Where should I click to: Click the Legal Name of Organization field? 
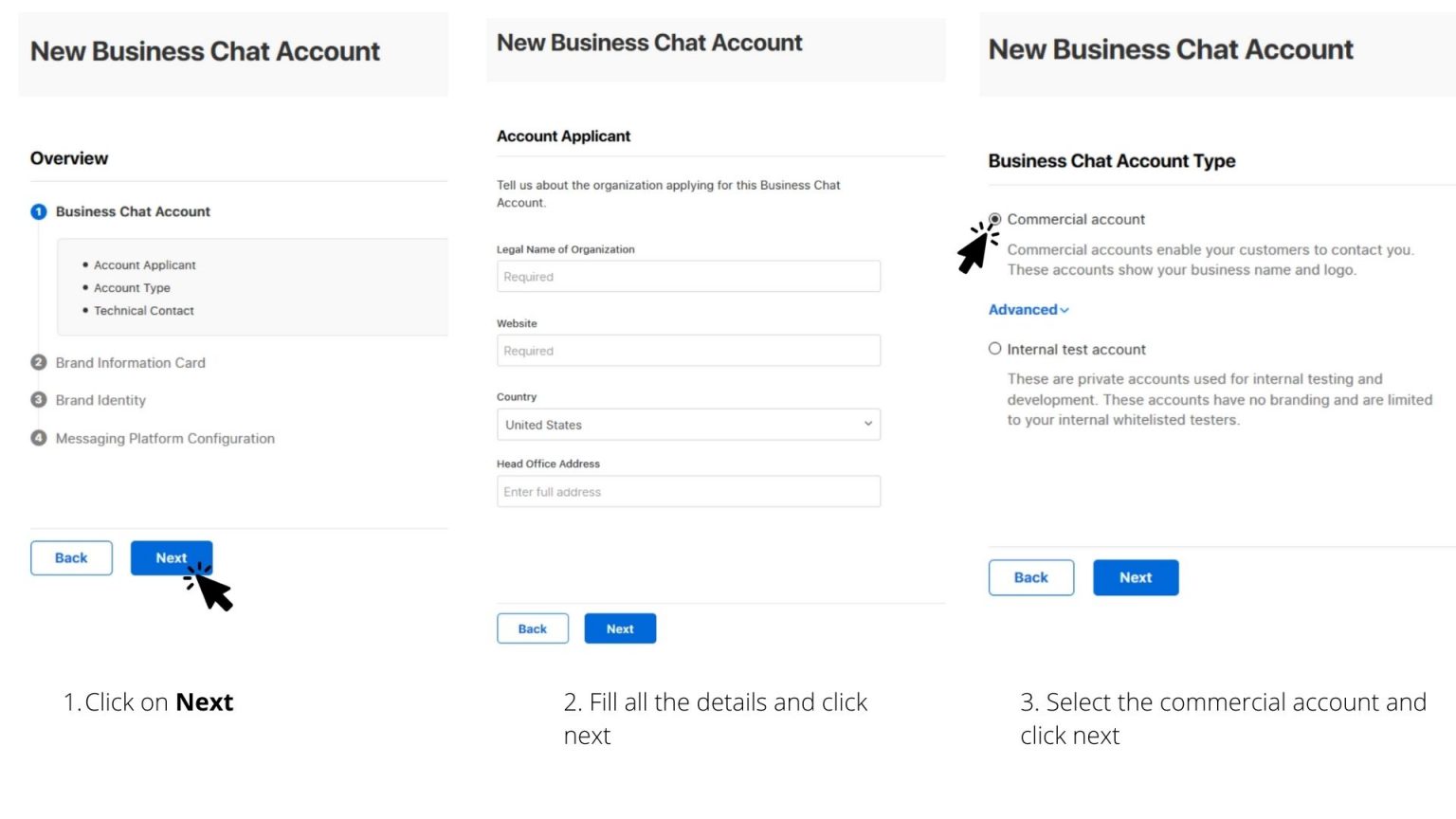(688, 276)
